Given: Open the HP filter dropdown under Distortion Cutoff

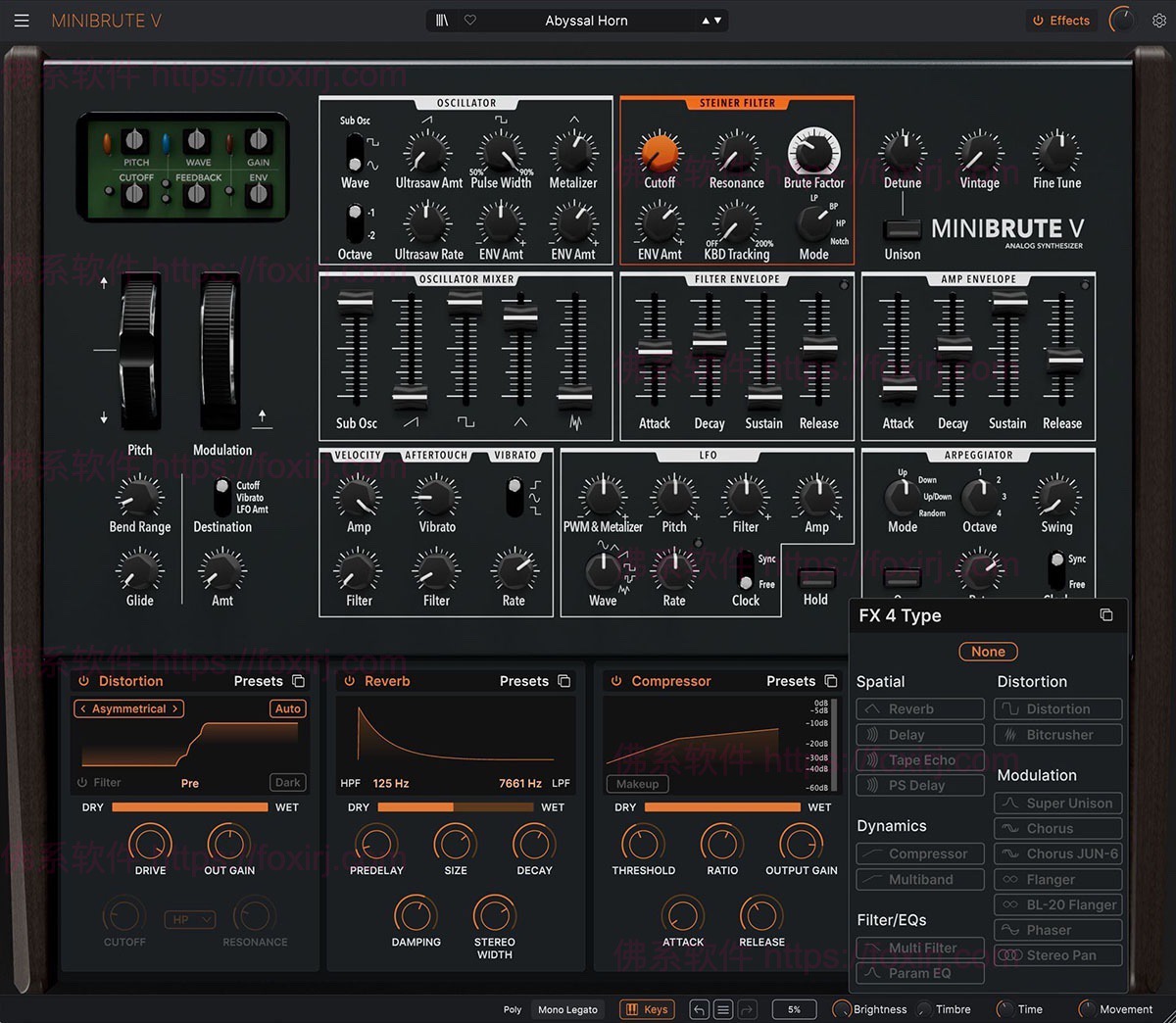Looking at the screenshot, I should 190,919.
